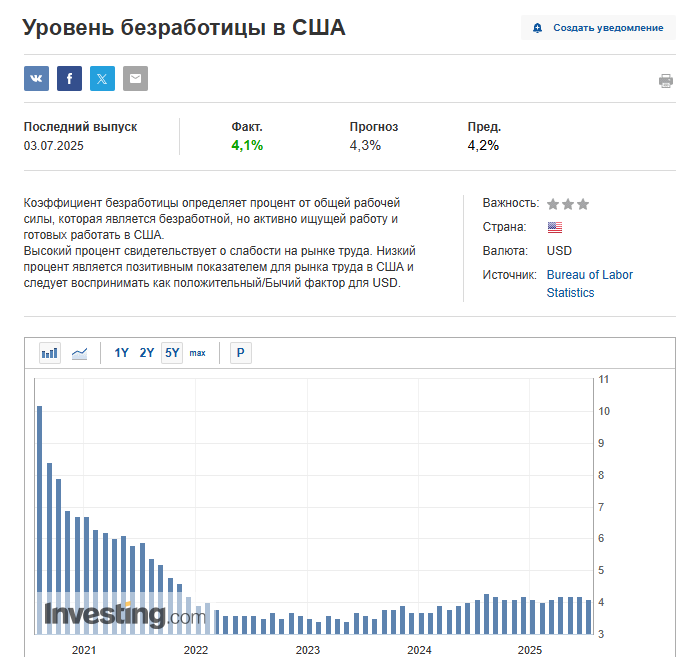This screenshot has width=680, height=657.
Task: Share on Facebook icon
Action: click(x=69, y=78)
